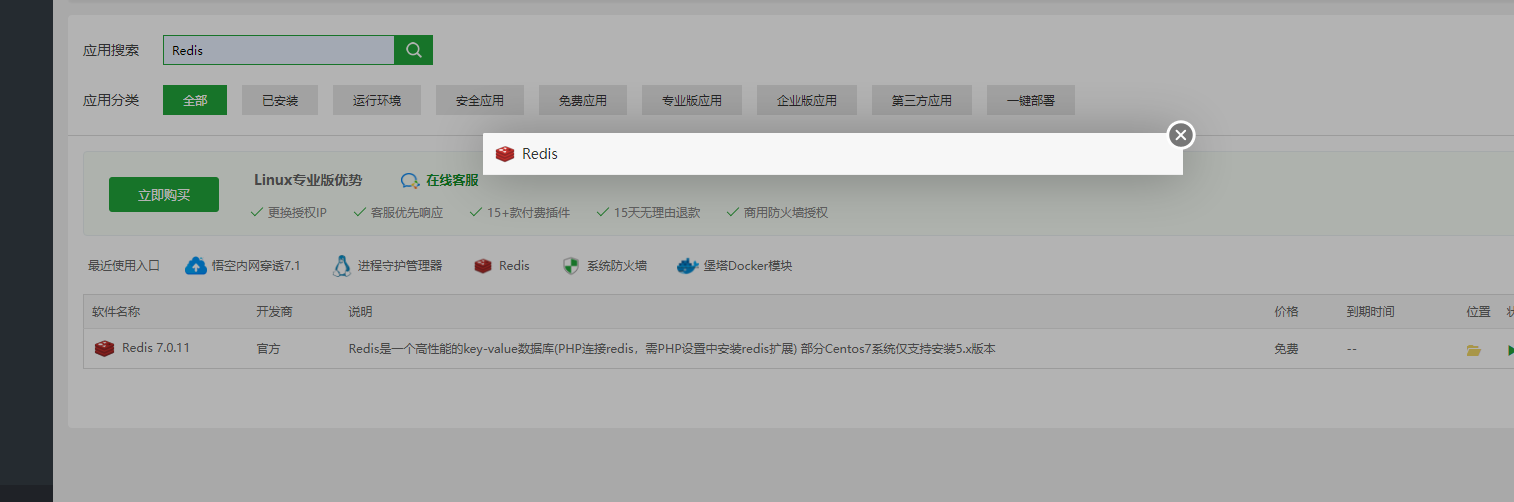Screen dimensions: 1514x502
Task: Click the 说明 column header
Action: 360,312
